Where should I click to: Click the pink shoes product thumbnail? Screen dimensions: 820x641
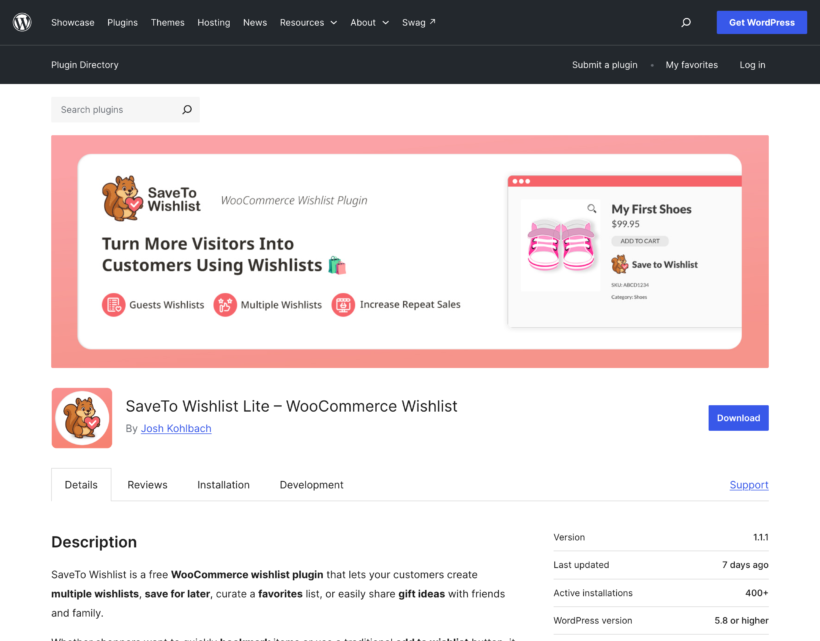coord(561,245)
